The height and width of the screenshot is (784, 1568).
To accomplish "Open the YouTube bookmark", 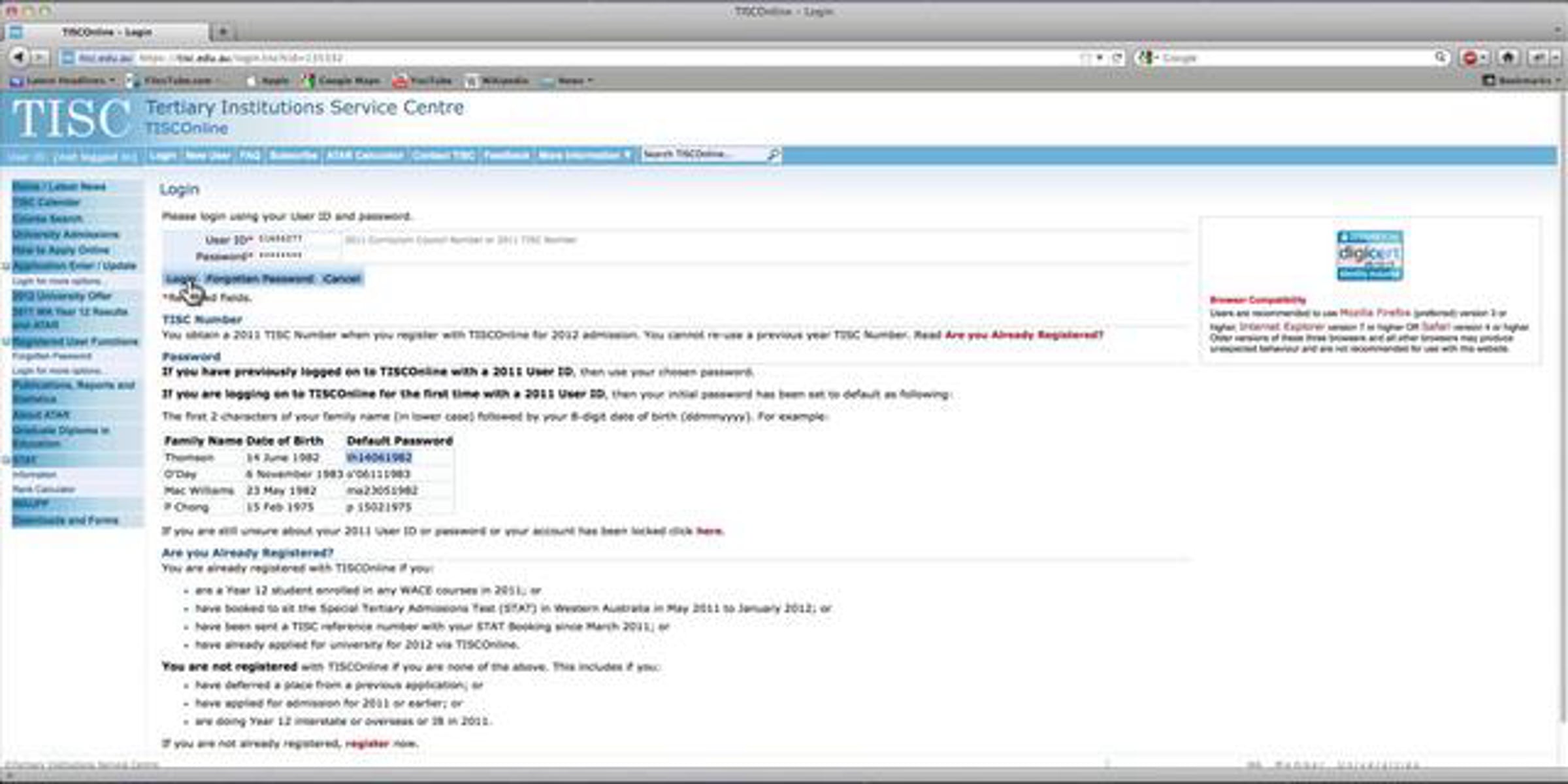I will tap(423, 81).
